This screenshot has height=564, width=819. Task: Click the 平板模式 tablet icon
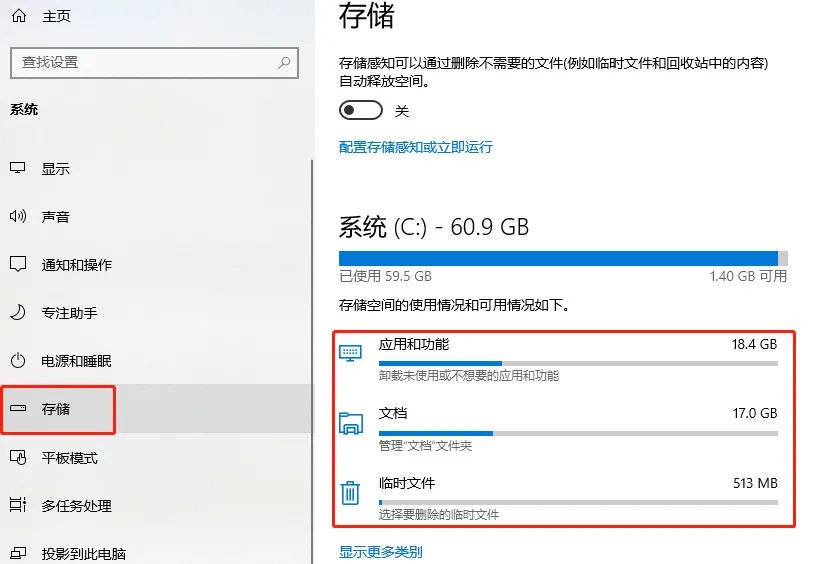click(x=18, y=457)
